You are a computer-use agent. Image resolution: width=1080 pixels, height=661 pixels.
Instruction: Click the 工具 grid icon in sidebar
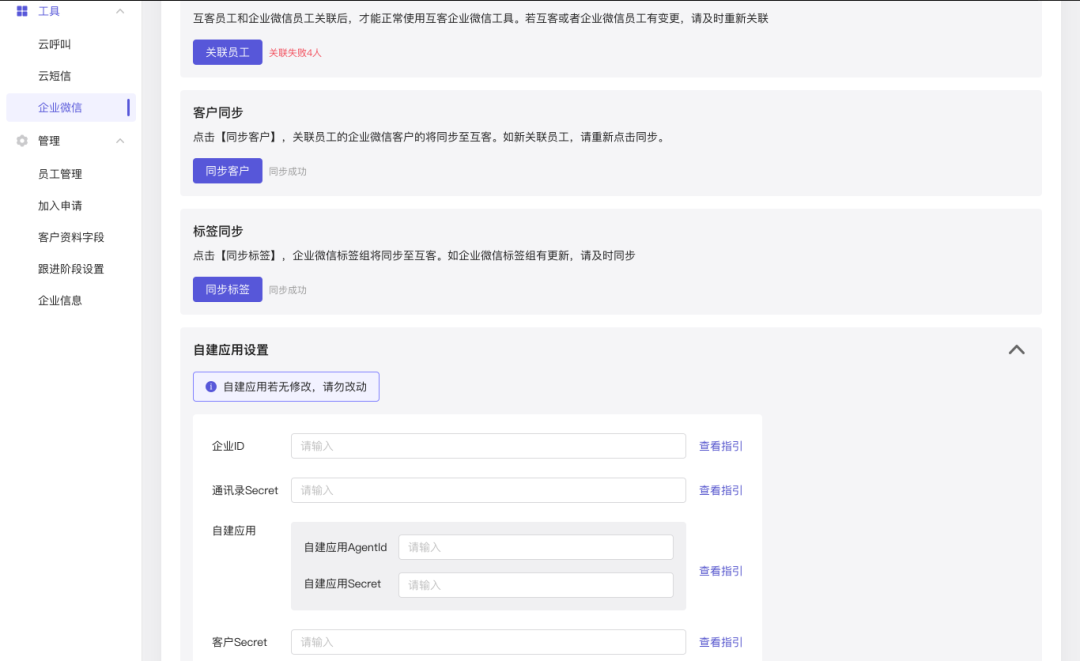coord(22,11)
